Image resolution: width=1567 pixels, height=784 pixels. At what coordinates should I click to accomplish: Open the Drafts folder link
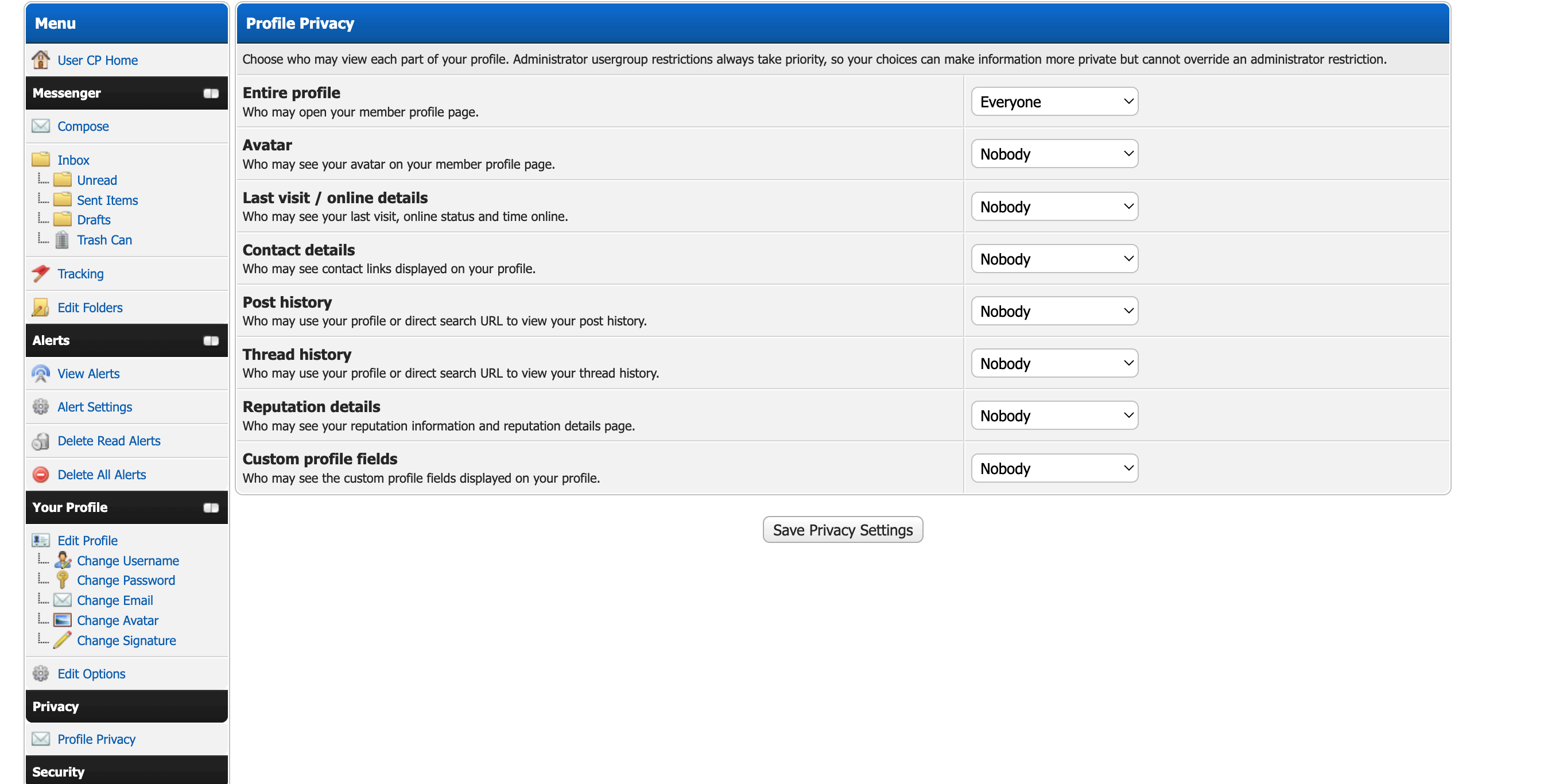point(94,220)
